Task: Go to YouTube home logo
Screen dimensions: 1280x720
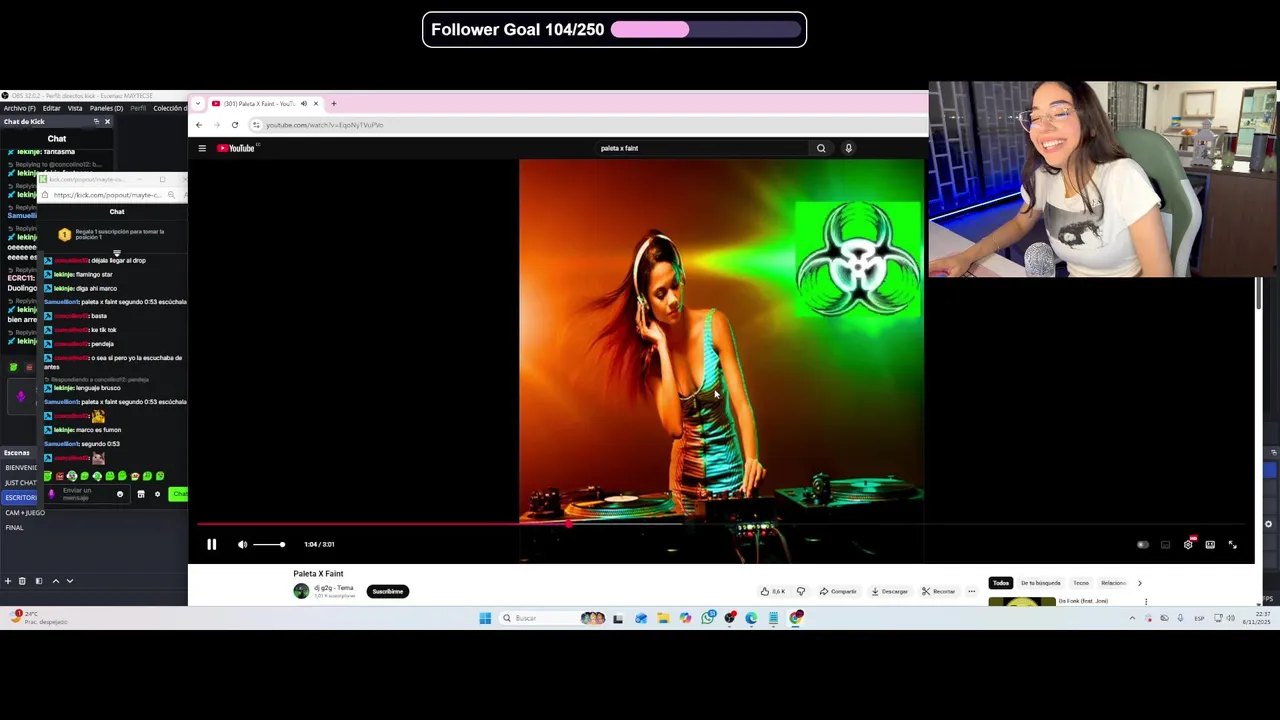Action: pyautogui.click(x=238, y=148)
